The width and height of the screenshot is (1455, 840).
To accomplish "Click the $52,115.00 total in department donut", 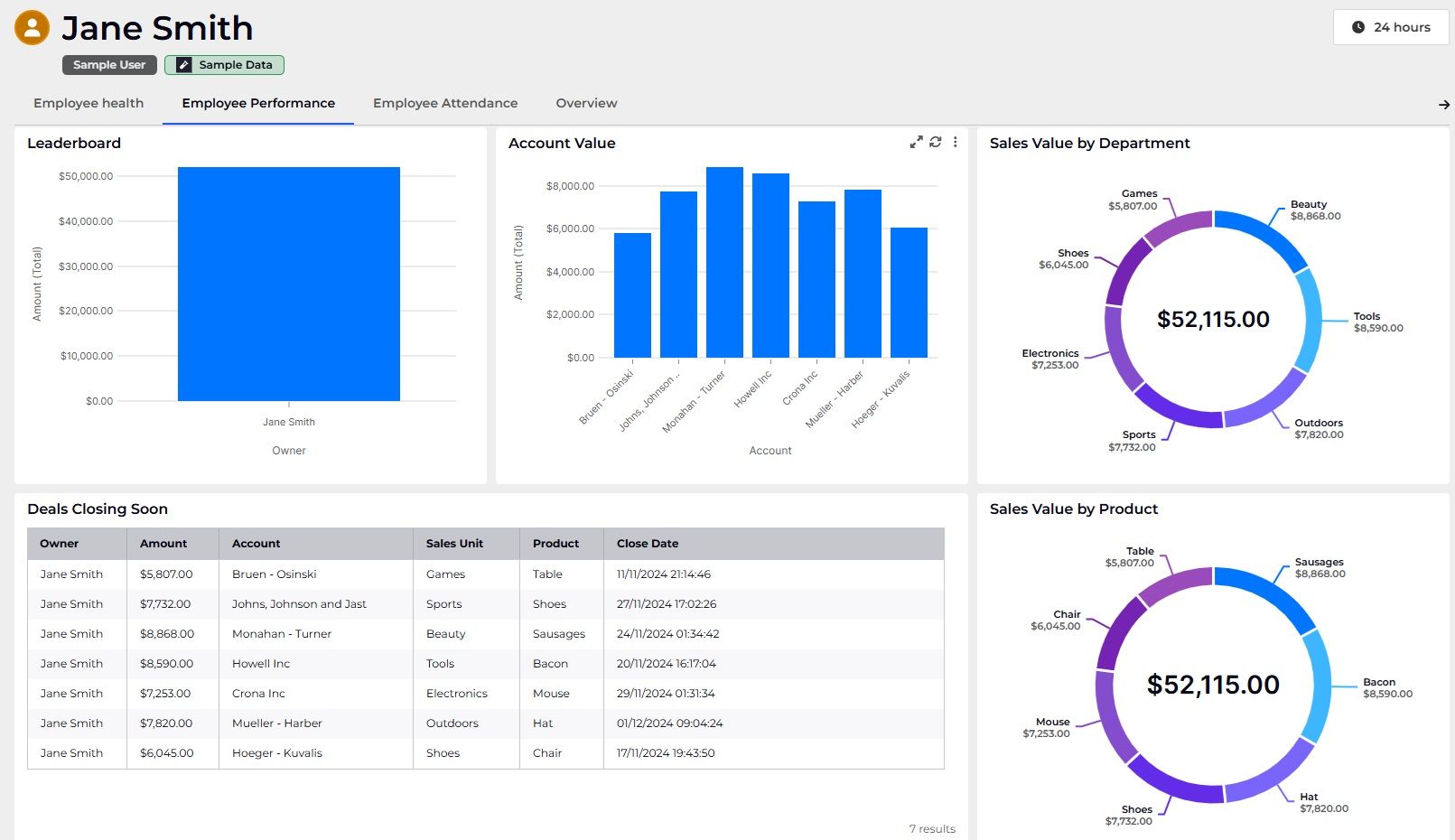I will [x=1213, y=319].
